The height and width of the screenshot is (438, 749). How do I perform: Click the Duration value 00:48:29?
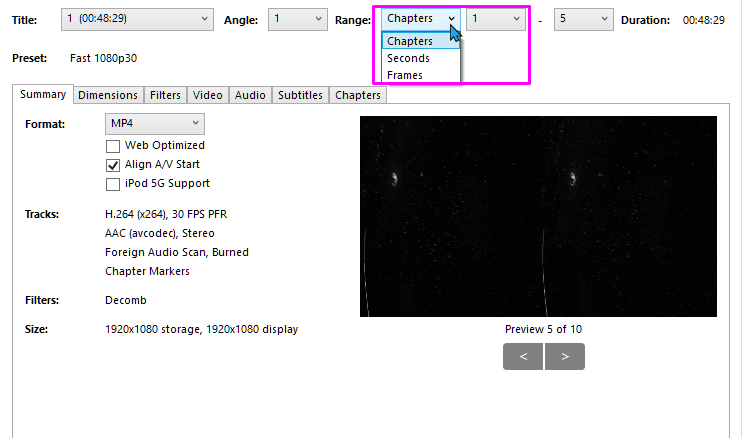pos(704,20)
